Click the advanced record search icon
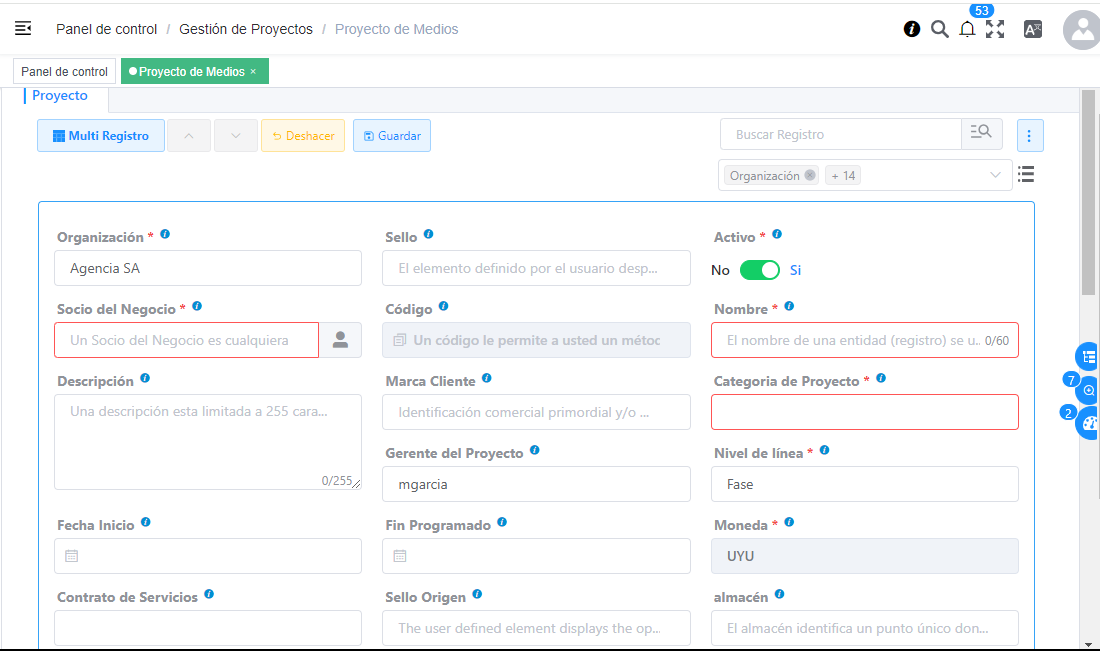This screenshot has height=651, width=1100. pos(981,134)
